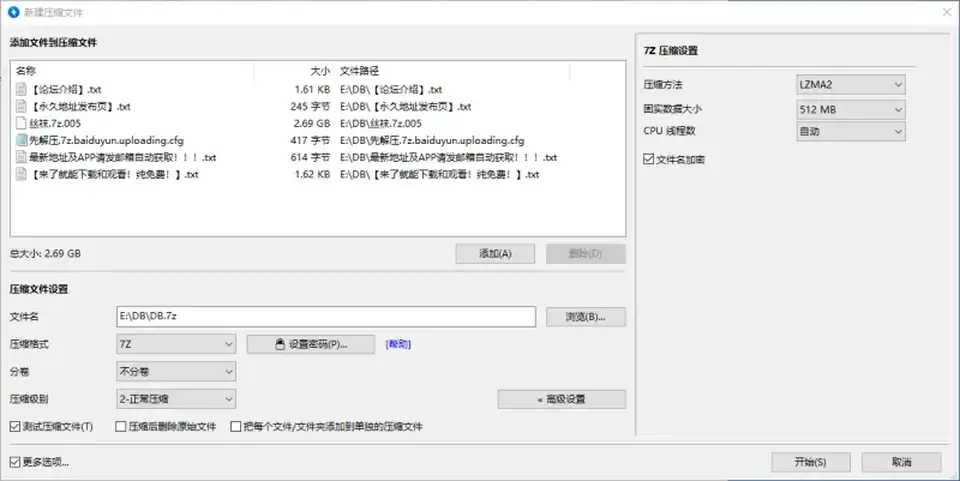The image size is (960, 481).
Task: Click 开始(S) to start compression
Action: click(811, 462)
